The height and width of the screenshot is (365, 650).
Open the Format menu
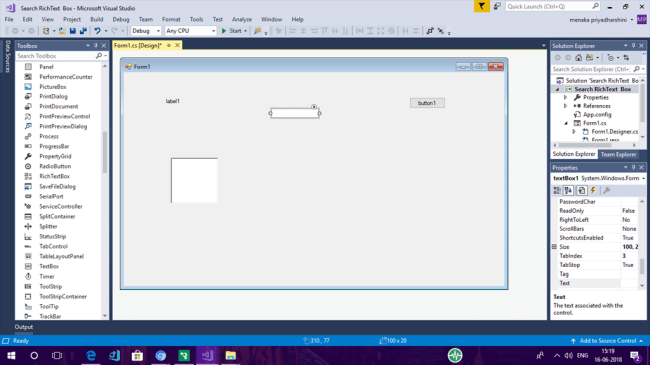[171, 19]
